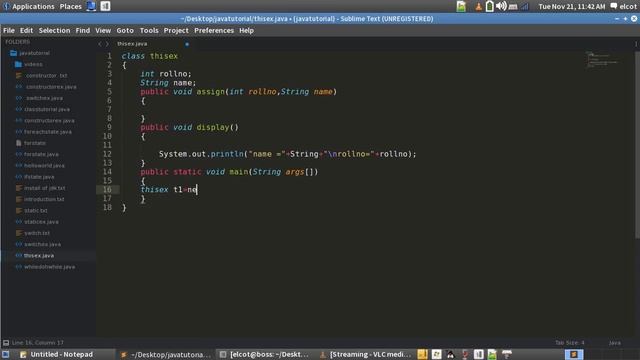Open helloworld.java from the sidebar

point(44,166)
